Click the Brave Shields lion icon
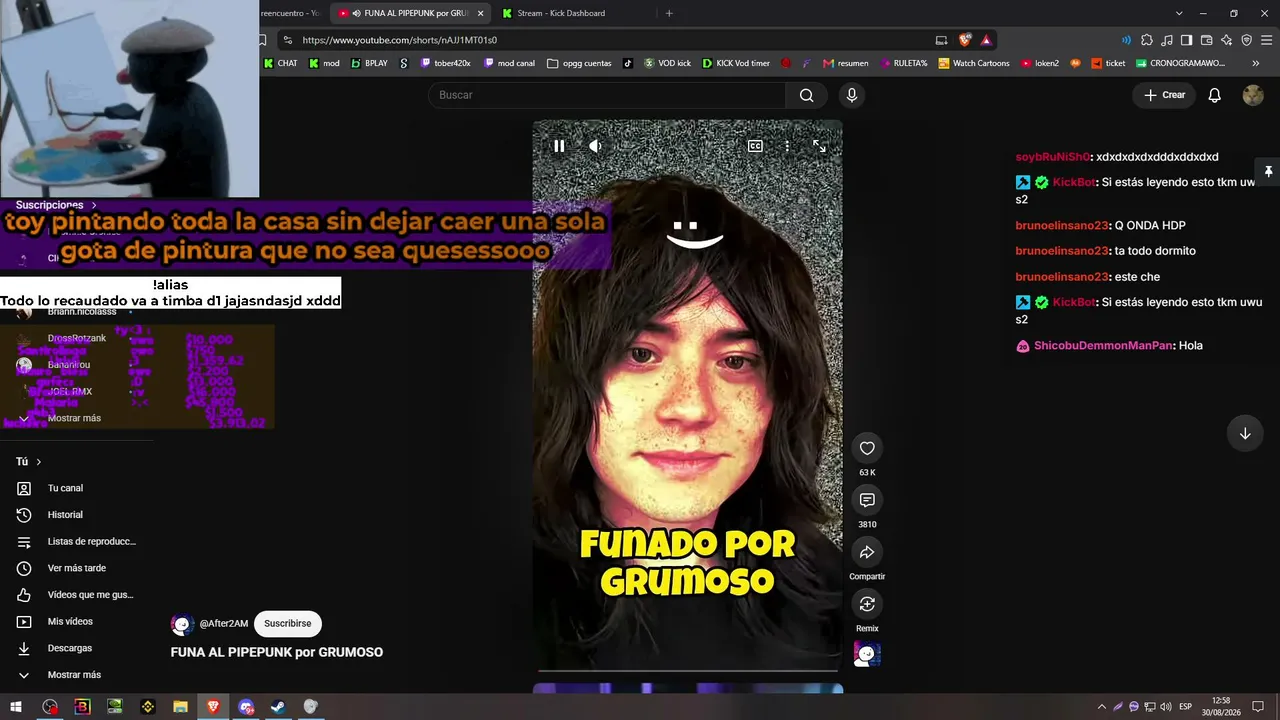1280x720 pixels. pyautogui.click(x=965, y=40)
